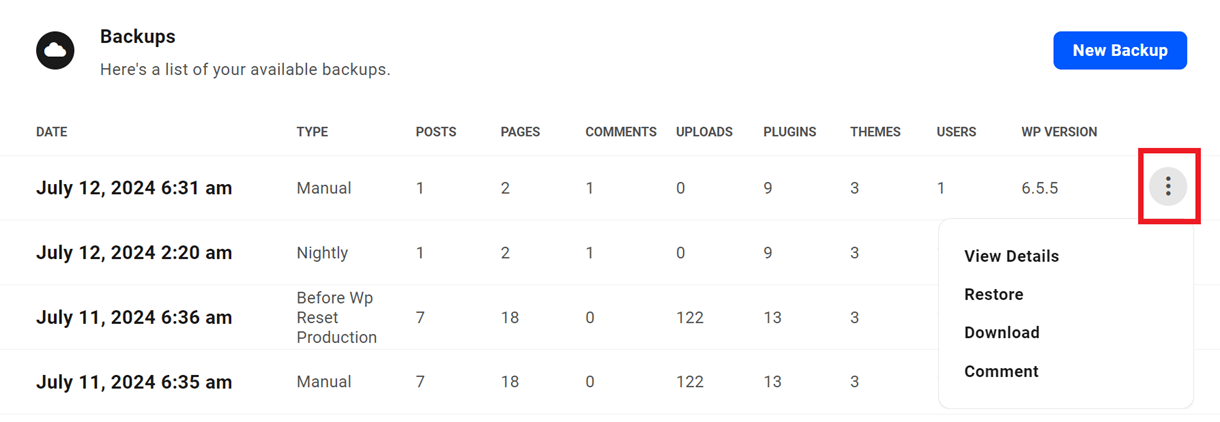Click the cloud Backups icon
1220x422 pixels.
[56, 50]
